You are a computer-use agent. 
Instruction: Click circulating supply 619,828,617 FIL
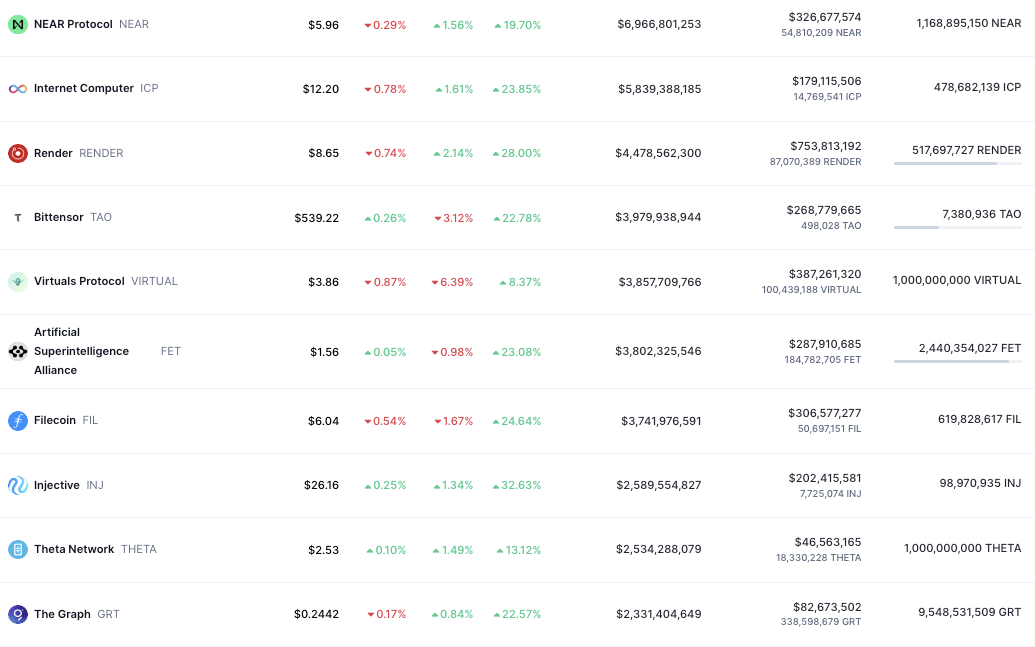click(980, 419)
